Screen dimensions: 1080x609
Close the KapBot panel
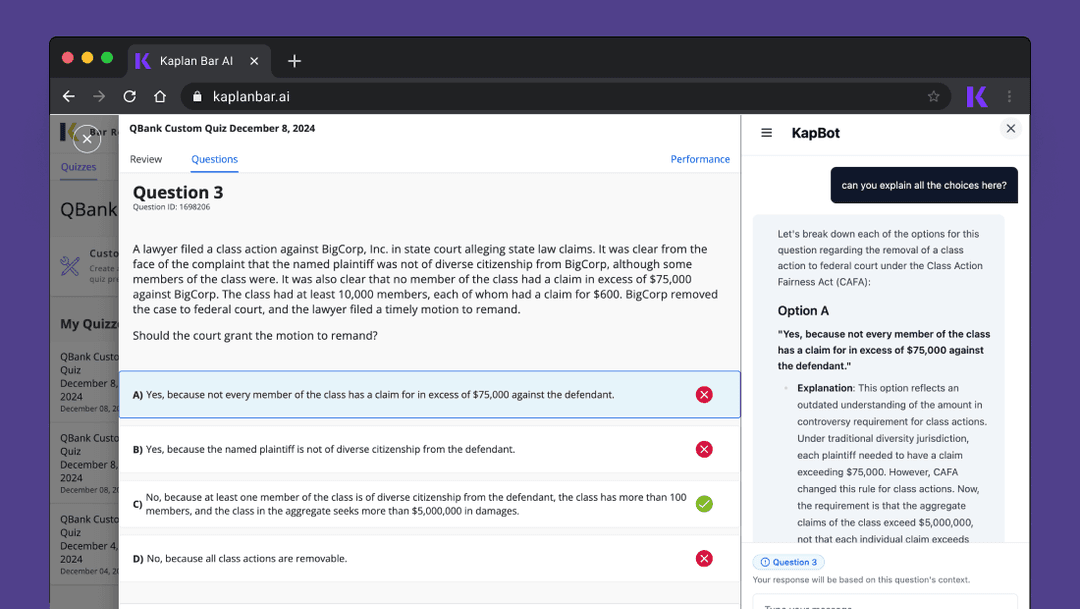pyautogui.click(x=1010, y=128)
